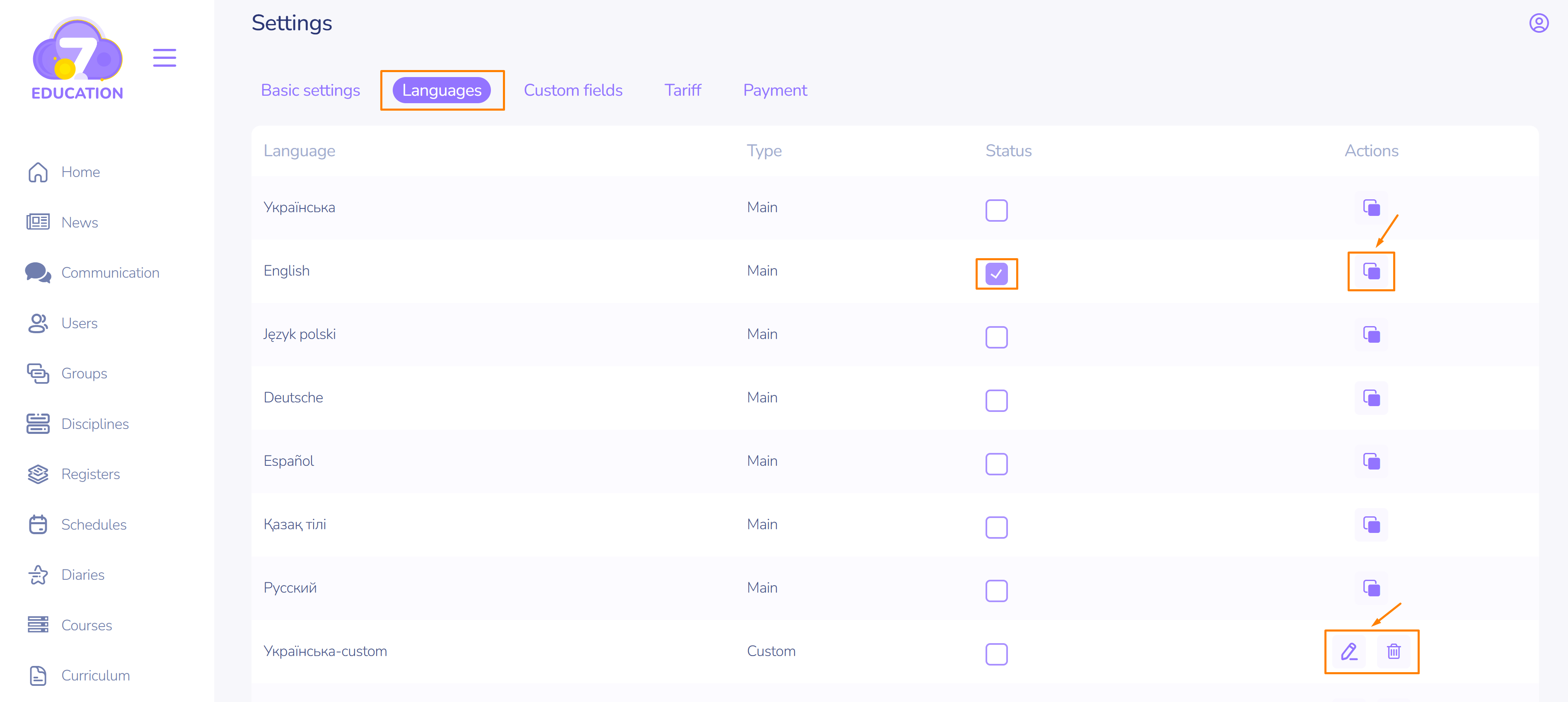Open Communication in the sidebar
Screen dimensions: 1568x702
coord(110,273)
